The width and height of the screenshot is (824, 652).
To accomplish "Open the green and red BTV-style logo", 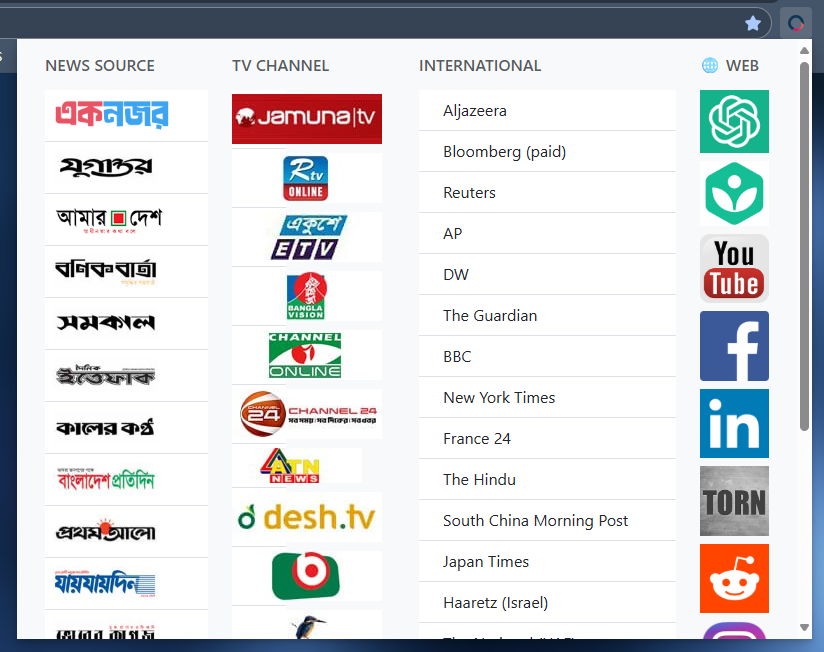I will pos(306,576).
